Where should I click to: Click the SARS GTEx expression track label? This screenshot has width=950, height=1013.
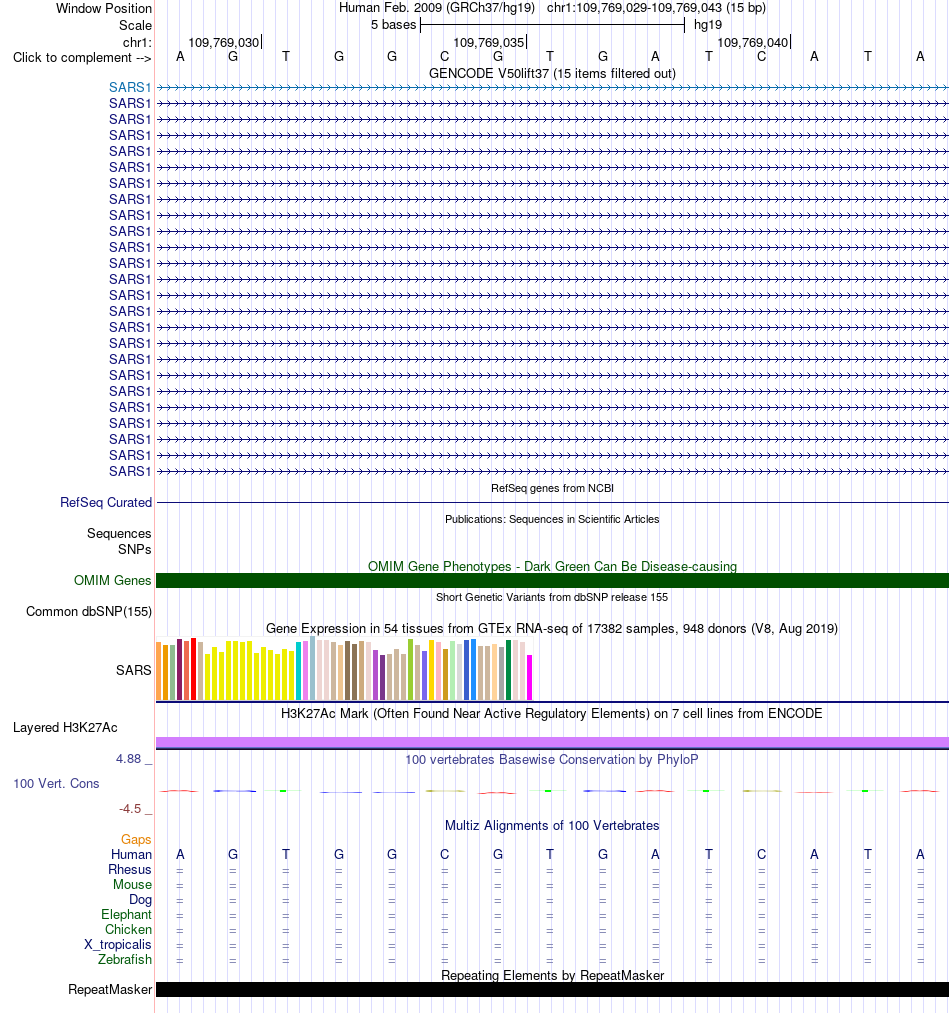click(x=134, y=671)
